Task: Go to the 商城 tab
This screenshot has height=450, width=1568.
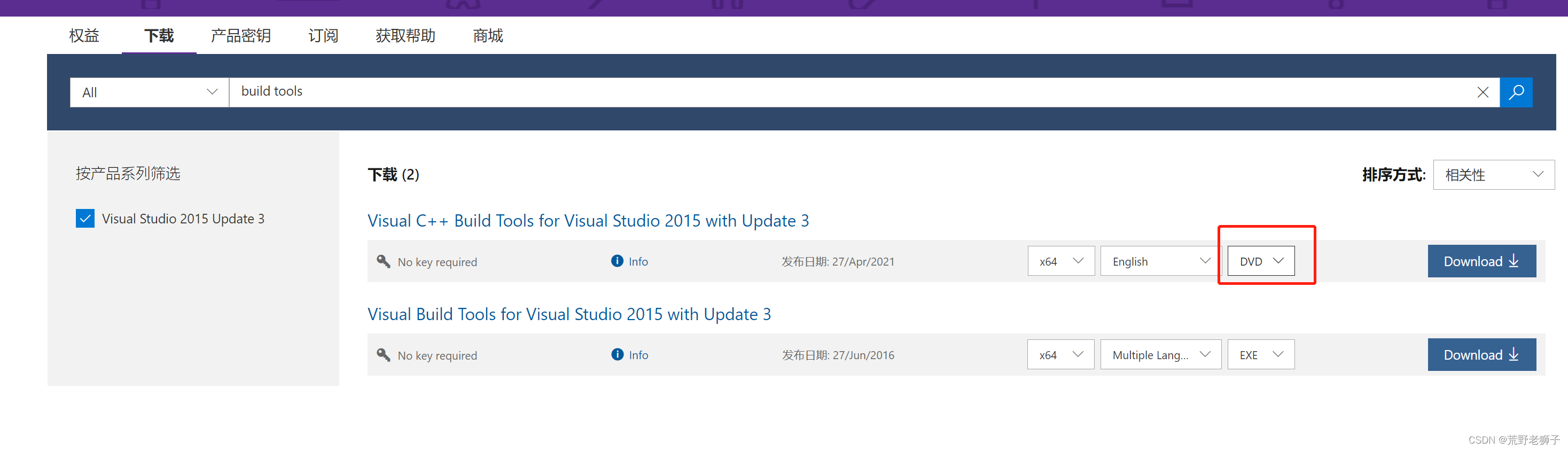Action: point(488,36)
